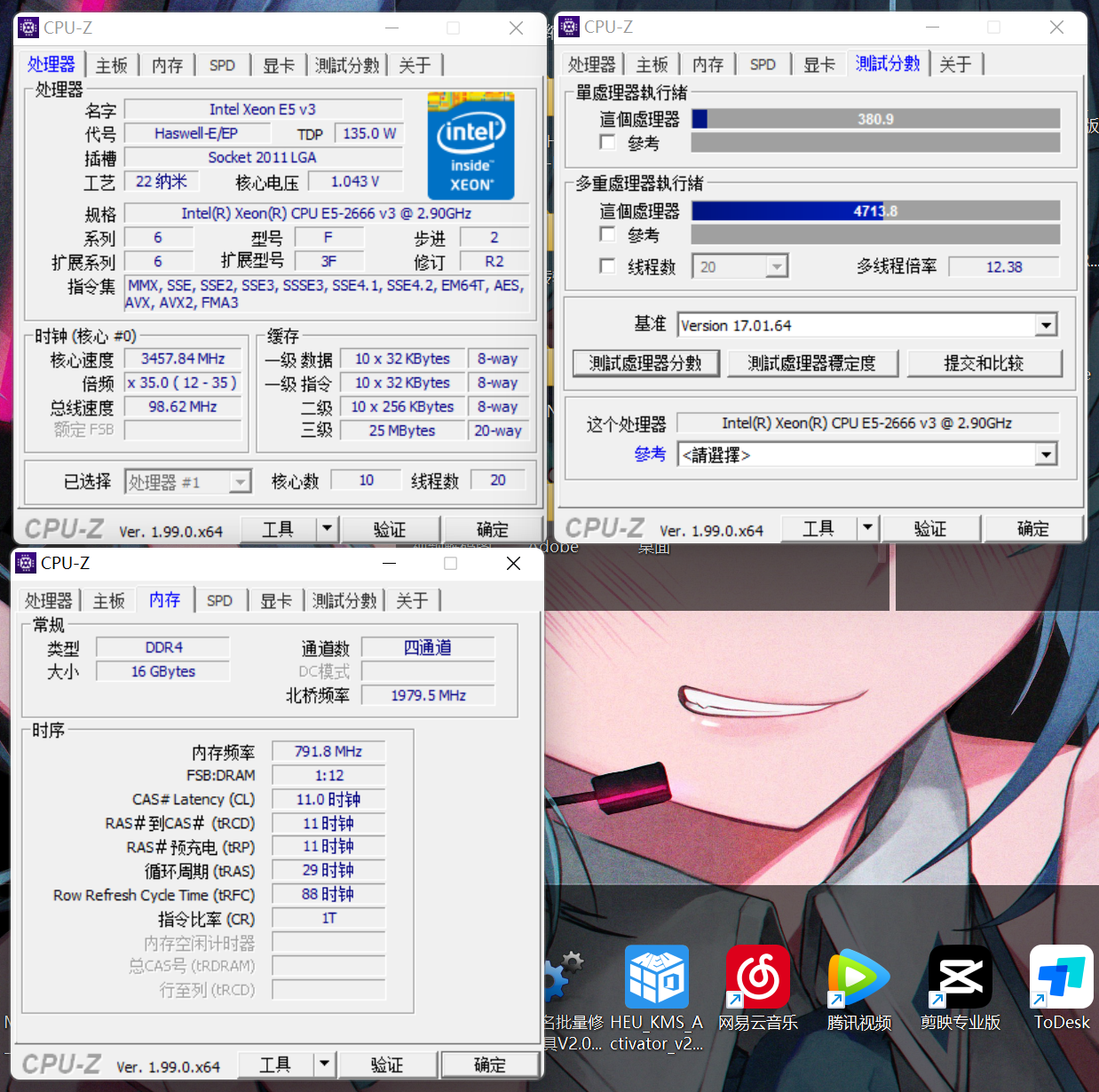1099x1092 pixels.
Task: Close the memory CPU-Z window
Action: tap(513, 564)
